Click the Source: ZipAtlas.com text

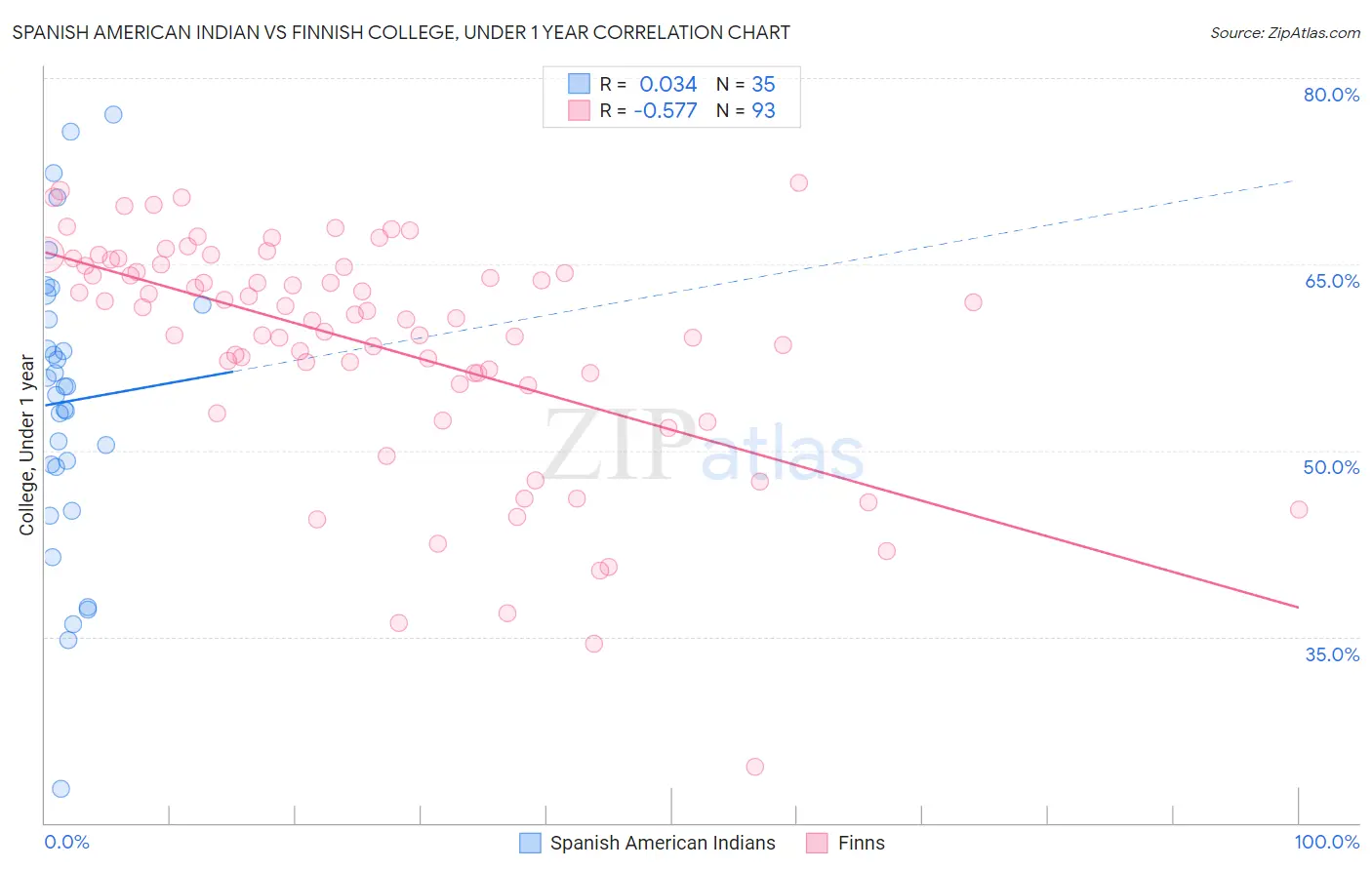(1285, 32)
